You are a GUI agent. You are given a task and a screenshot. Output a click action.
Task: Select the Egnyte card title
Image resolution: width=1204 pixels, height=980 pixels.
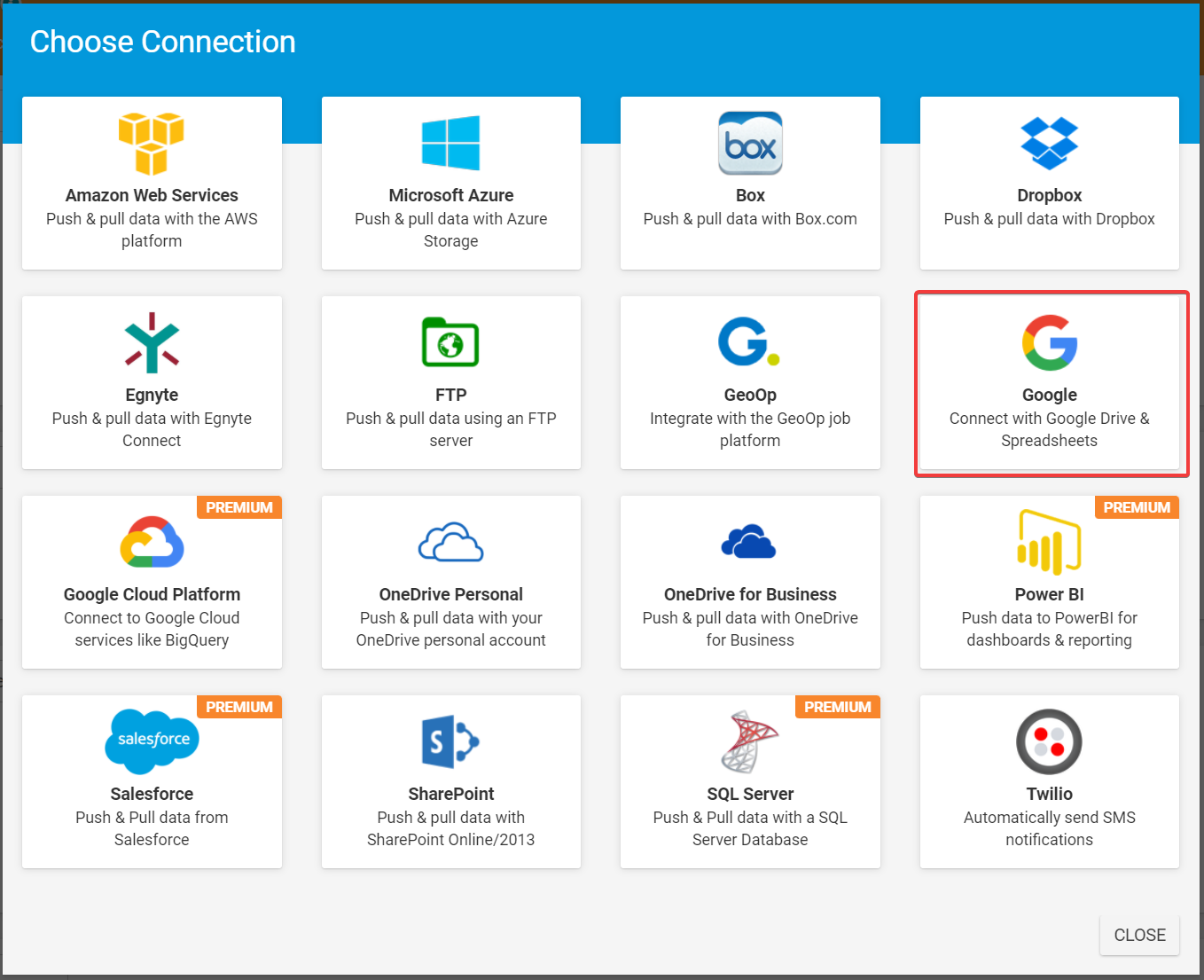(x=152, y=395)
